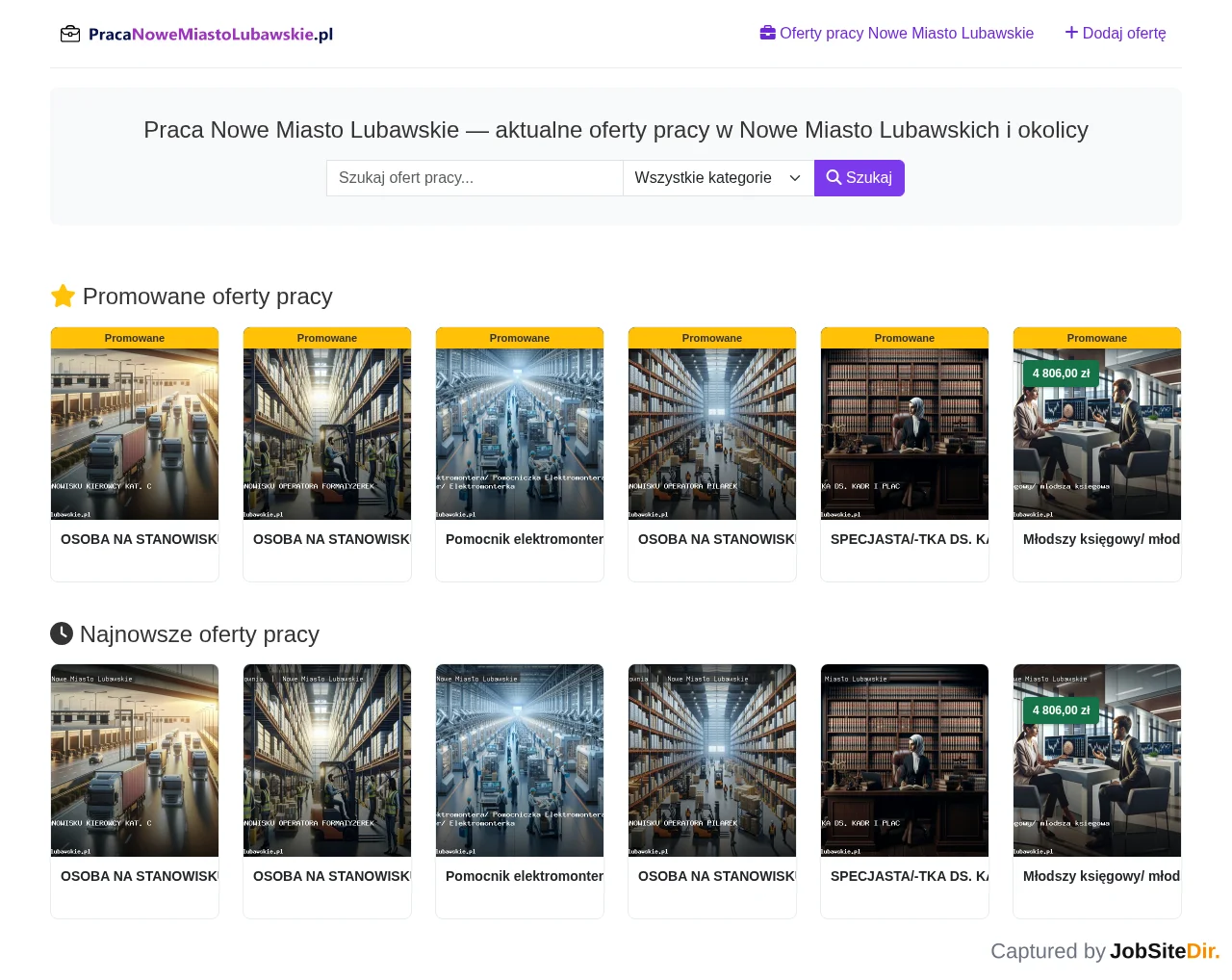Open the PracaNoweMiastoLubawskie.pl logo home link
1232x980 pixels.
coord(196,34)
